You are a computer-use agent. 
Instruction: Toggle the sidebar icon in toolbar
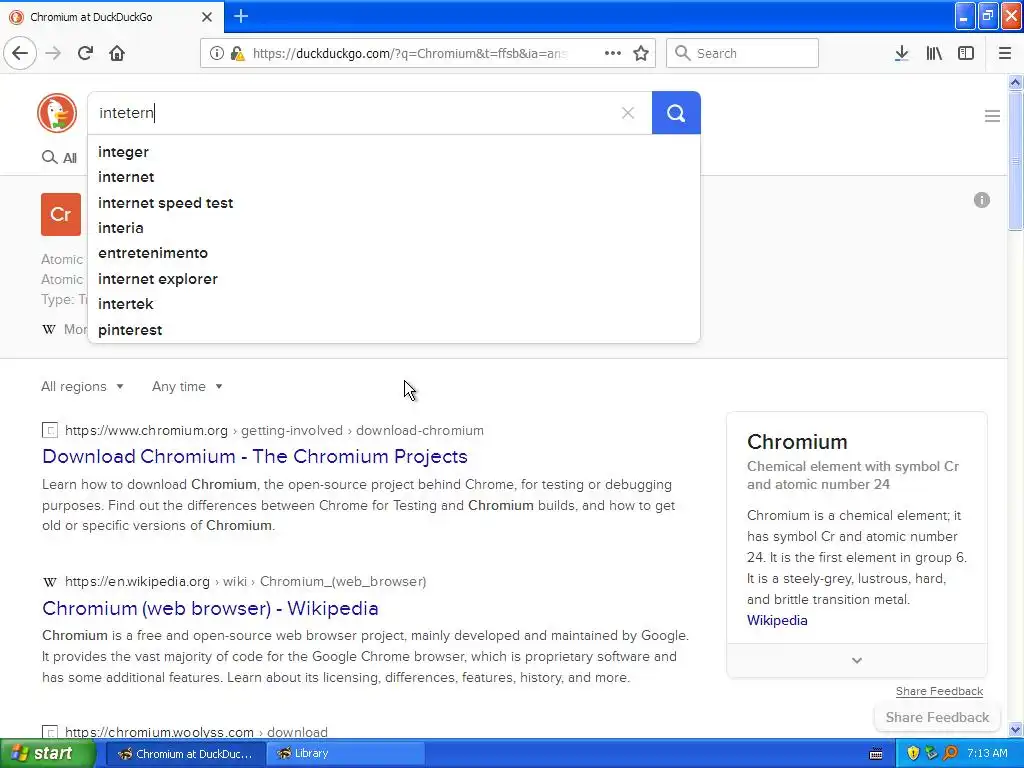[x=966, y=53]
